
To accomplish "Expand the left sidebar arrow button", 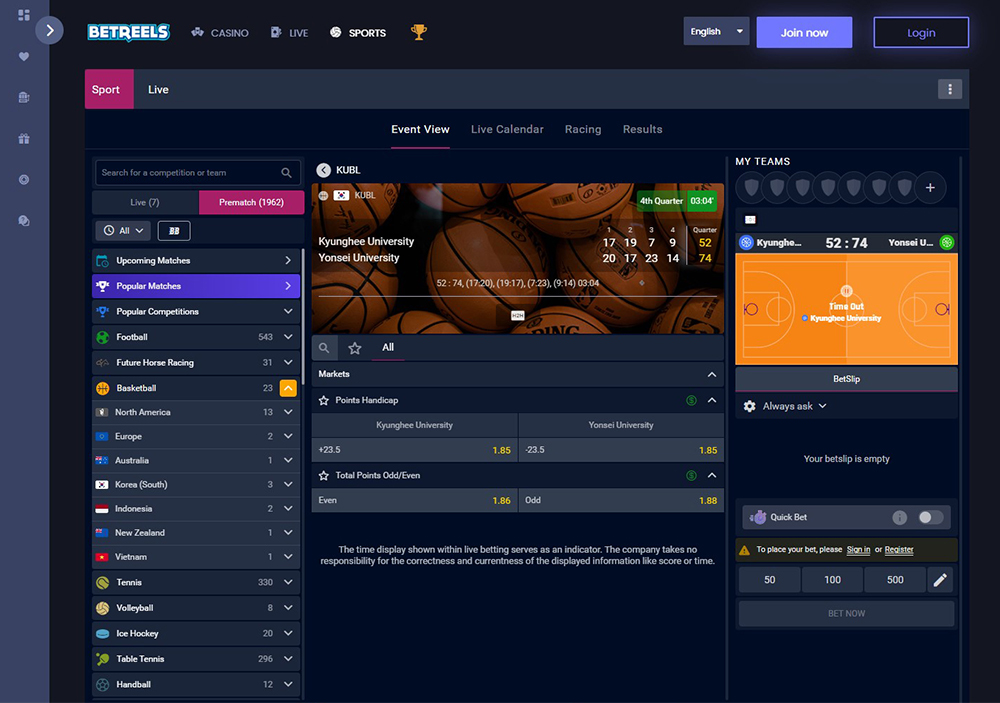I will (50, 30).
